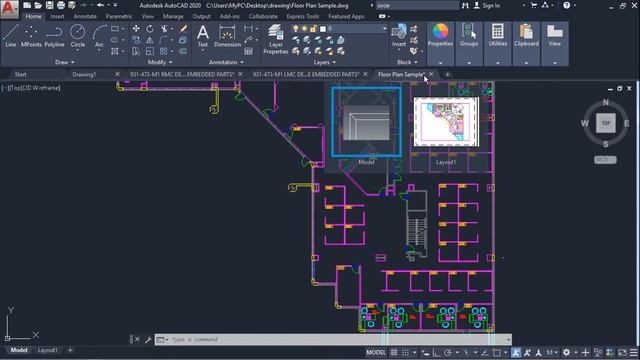This screenshot has width=640, height=360.
Task: Click the Fillet tool icon
Action: (x=164, y=40)
